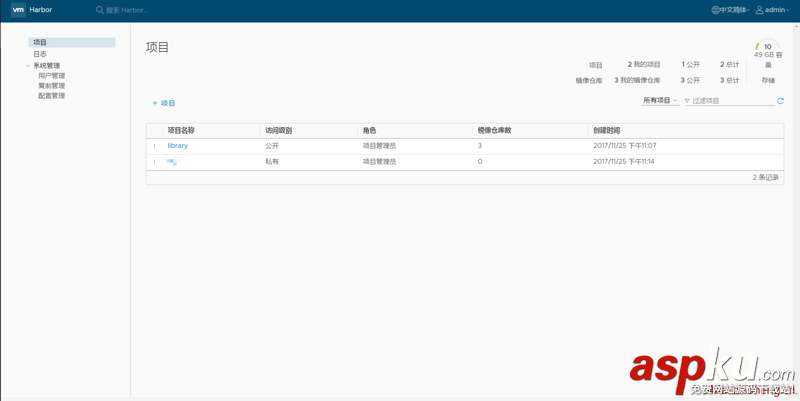Click the 3 我的镜像仓库 statistic

point(637,80)
